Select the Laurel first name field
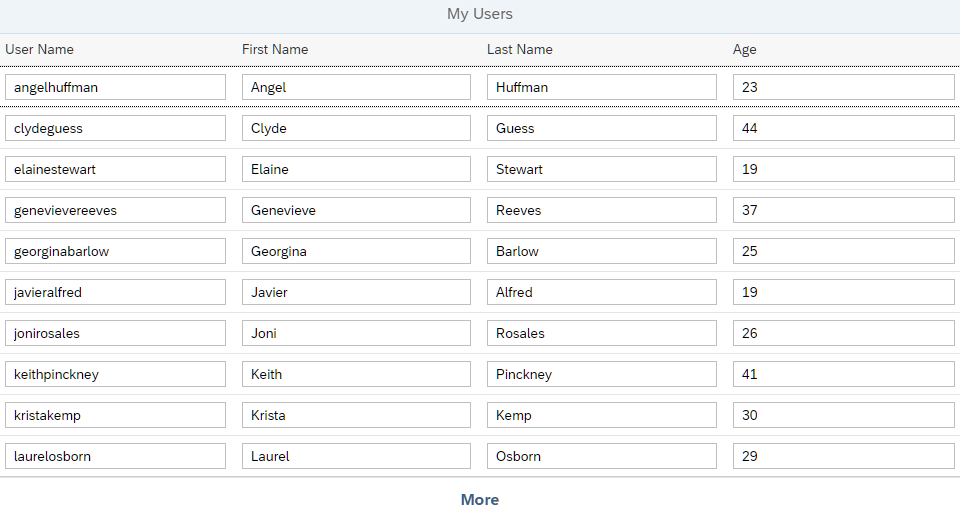 (x=356, y=456)
